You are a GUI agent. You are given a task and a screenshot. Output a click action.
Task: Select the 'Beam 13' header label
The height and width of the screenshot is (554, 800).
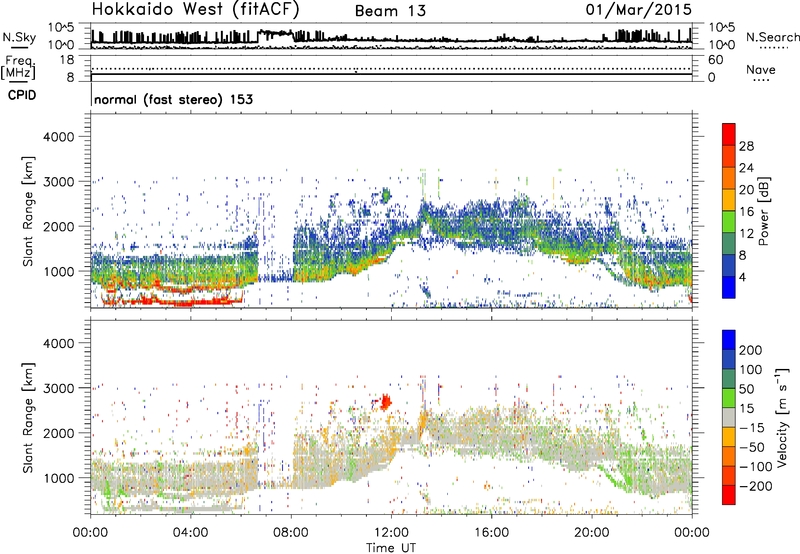pyautogui.click(x=390, y=11)
